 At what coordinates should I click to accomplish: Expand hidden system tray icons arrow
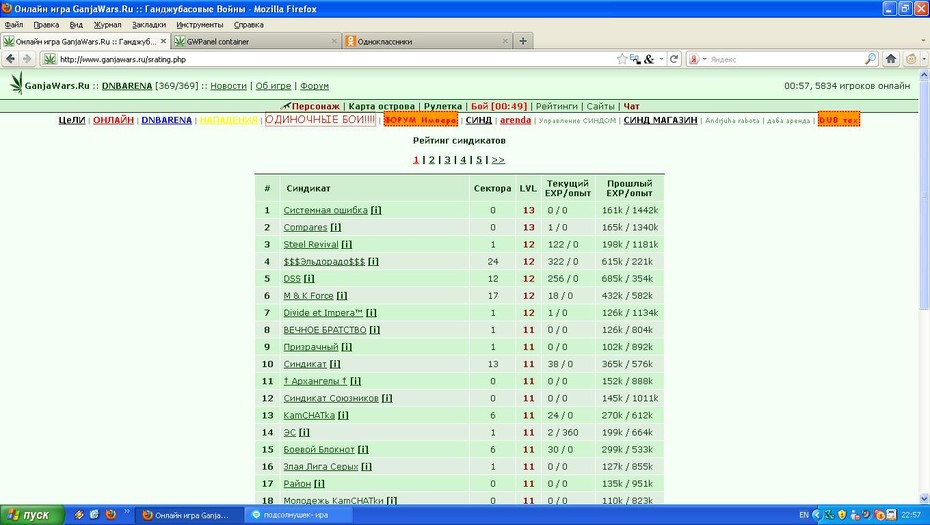[817, 515]
